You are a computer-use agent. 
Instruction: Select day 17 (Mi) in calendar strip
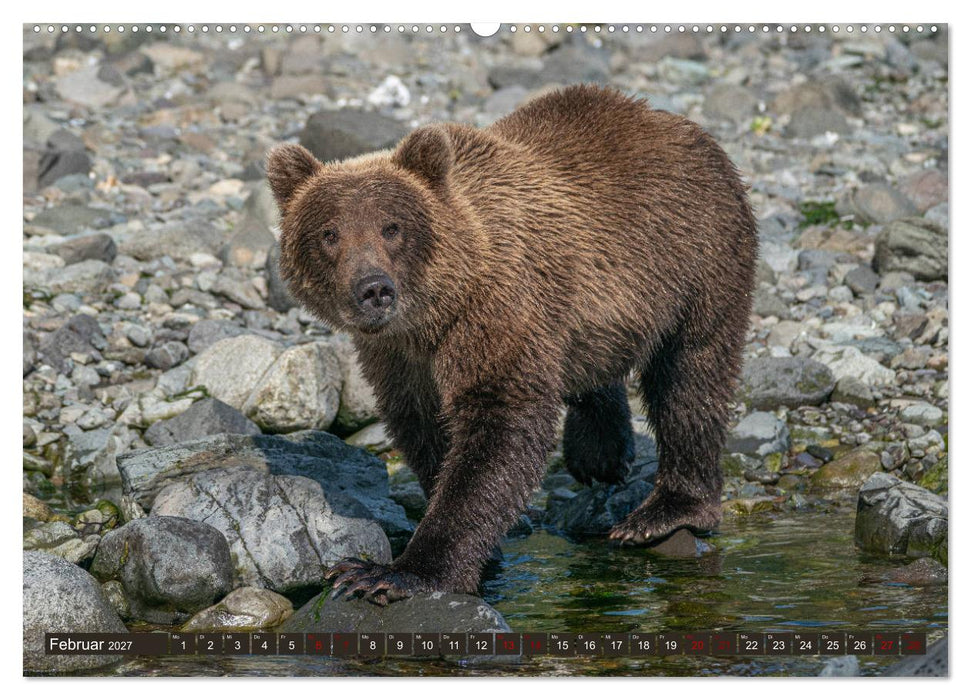pyautogui.click(x=616, y=644)
